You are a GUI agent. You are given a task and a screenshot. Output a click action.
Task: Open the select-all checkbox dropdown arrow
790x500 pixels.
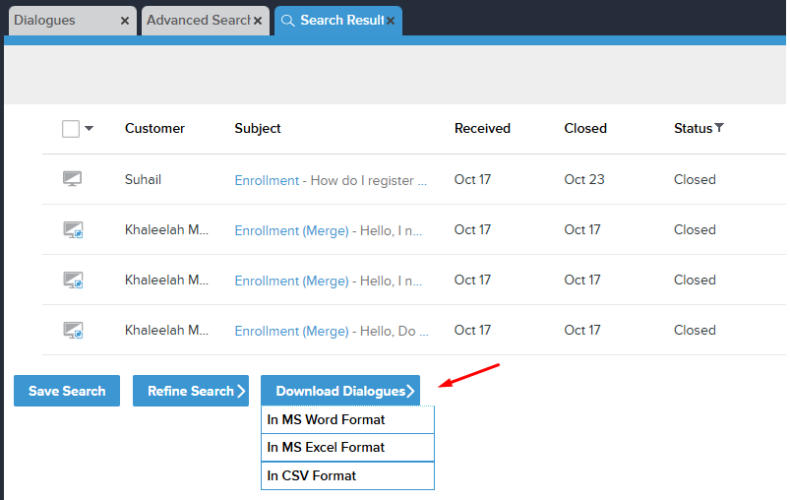tap(89, 128)
